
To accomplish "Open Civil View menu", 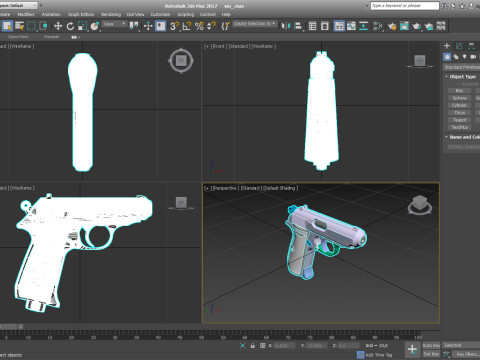I will coord(135,14).
